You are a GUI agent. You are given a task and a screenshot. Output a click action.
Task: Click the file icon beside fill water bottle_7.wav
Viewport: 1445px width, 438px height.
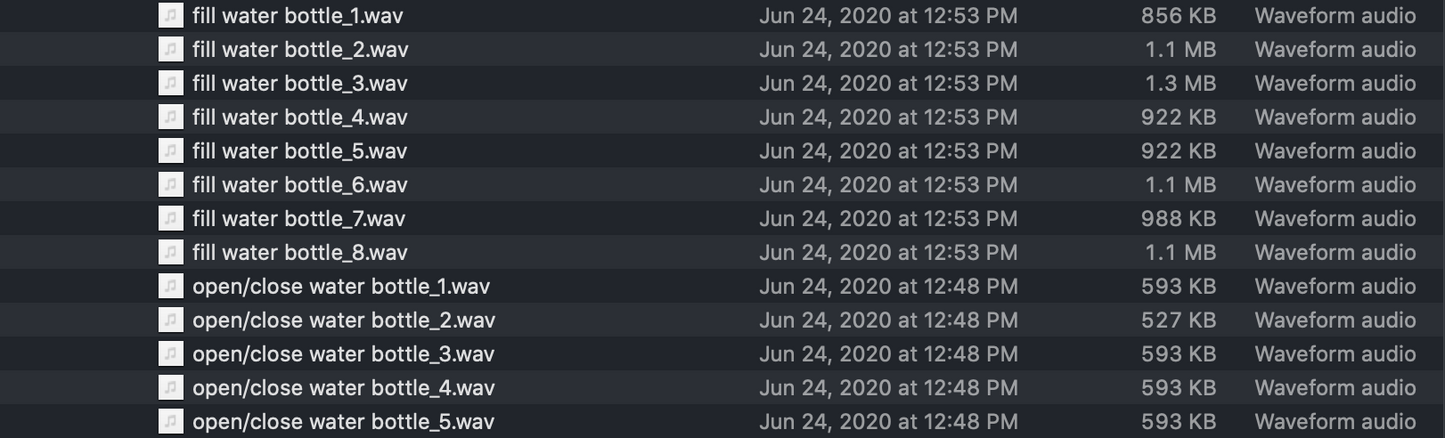(x=171, y=218)
